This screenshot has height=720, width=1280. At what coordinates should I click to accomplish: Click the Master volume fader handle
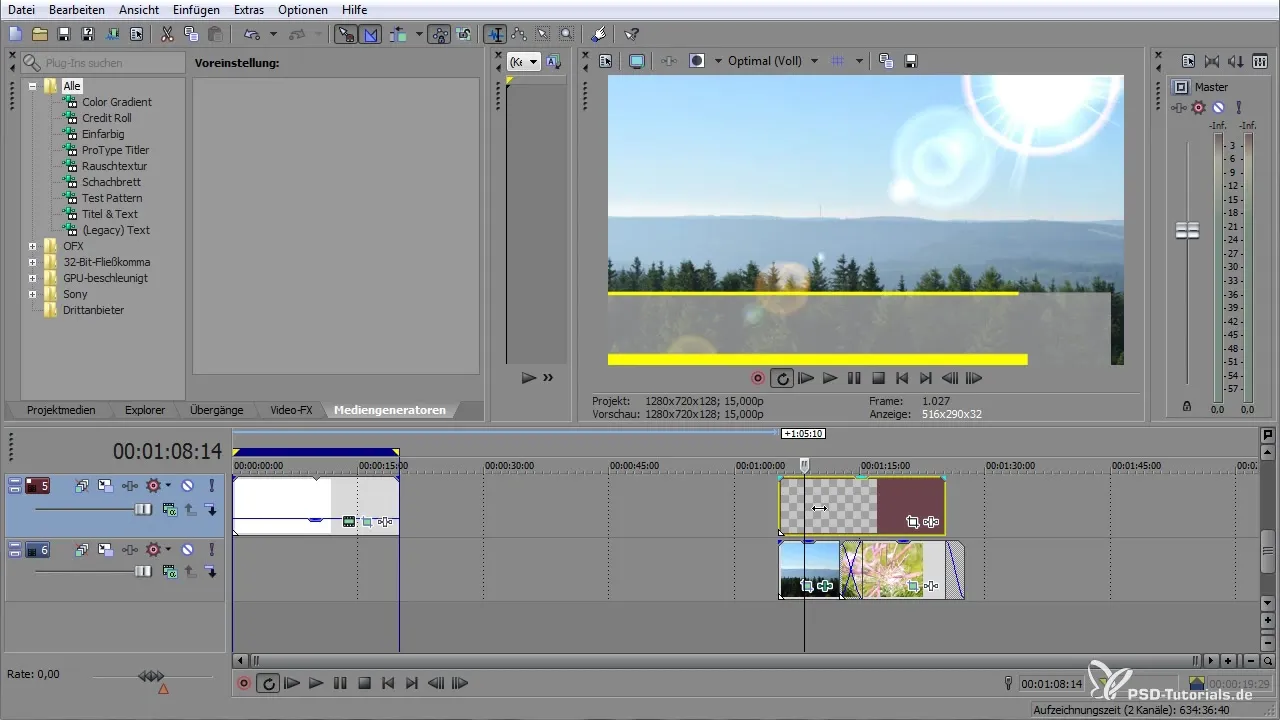[1187, 231]
